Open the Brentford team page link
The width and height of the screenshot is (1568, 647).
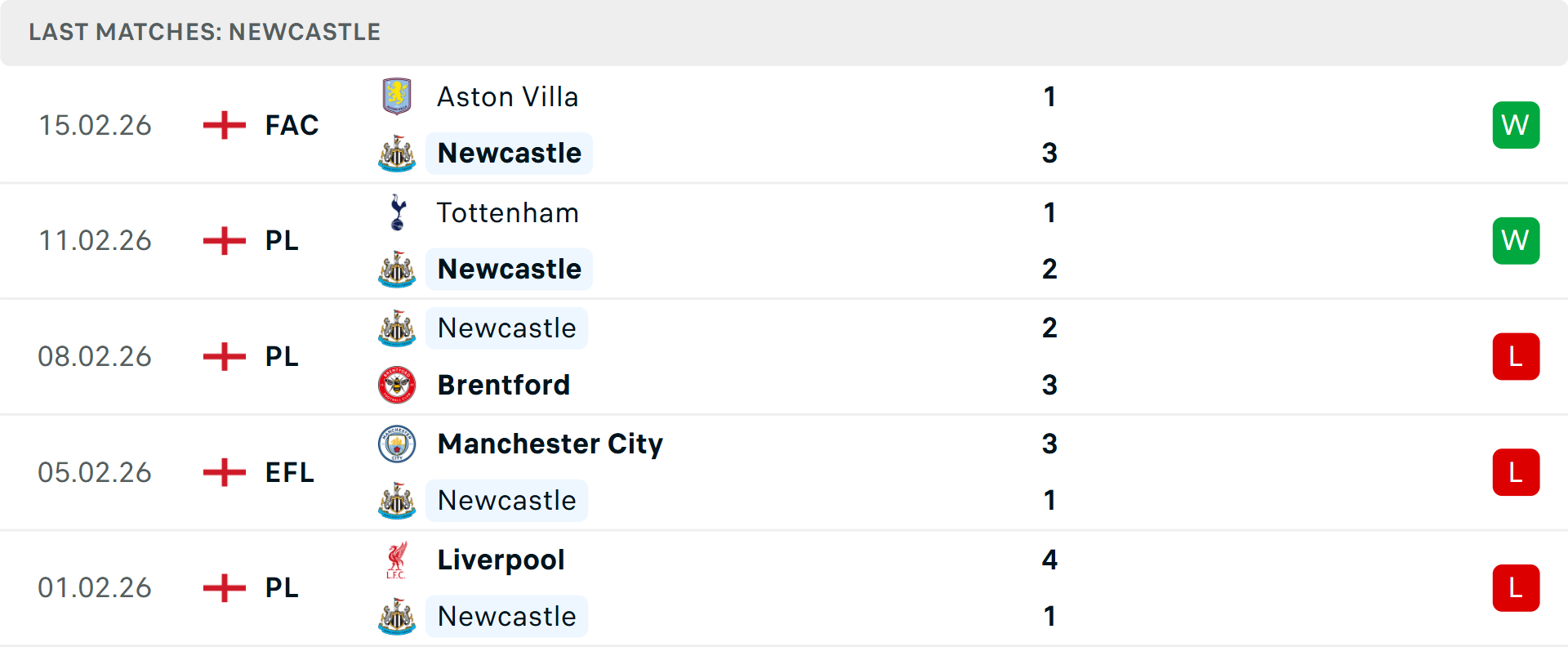coord(504,385)
